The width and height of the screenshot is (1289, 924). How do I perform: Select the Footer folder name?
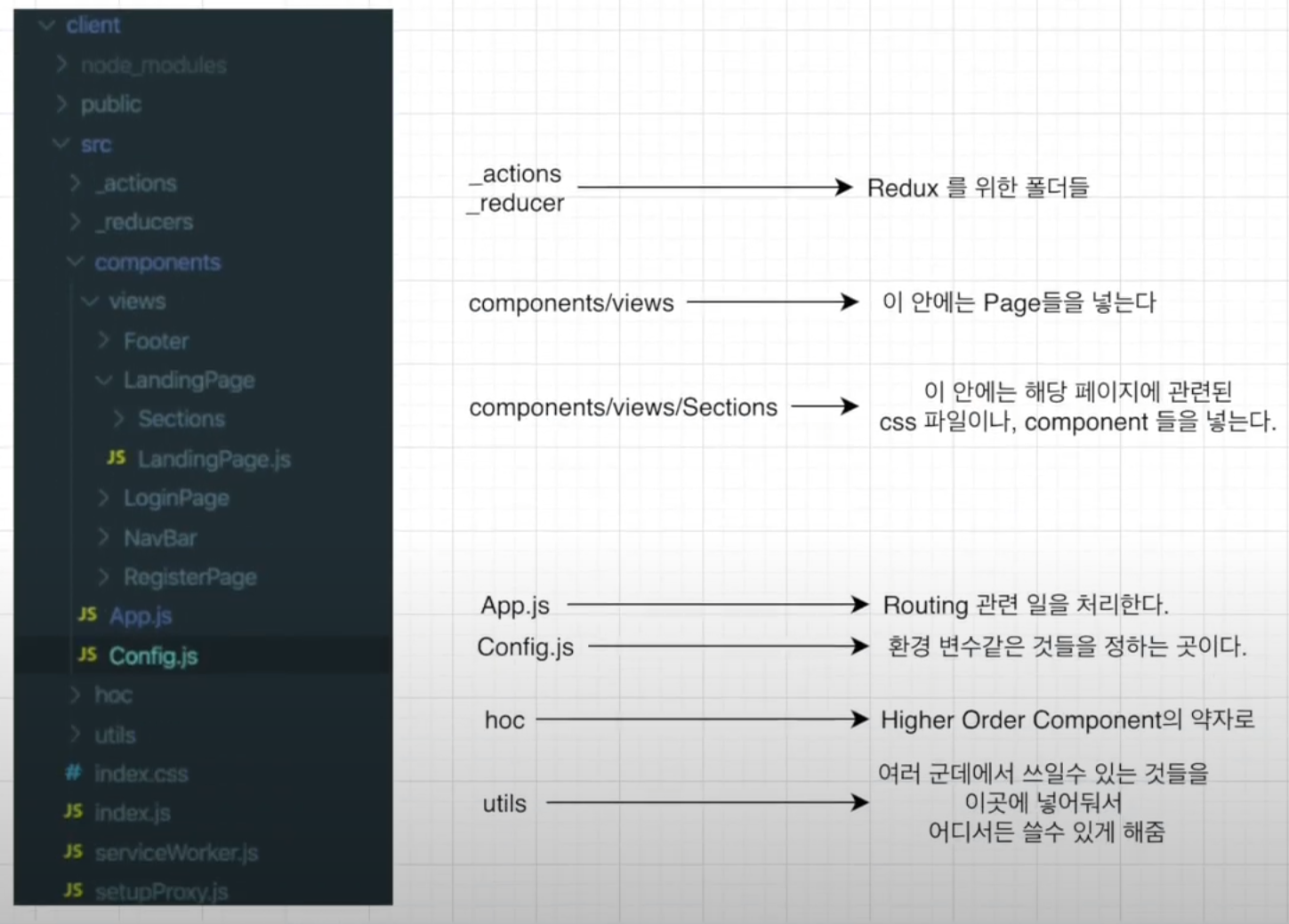point(157,341)
